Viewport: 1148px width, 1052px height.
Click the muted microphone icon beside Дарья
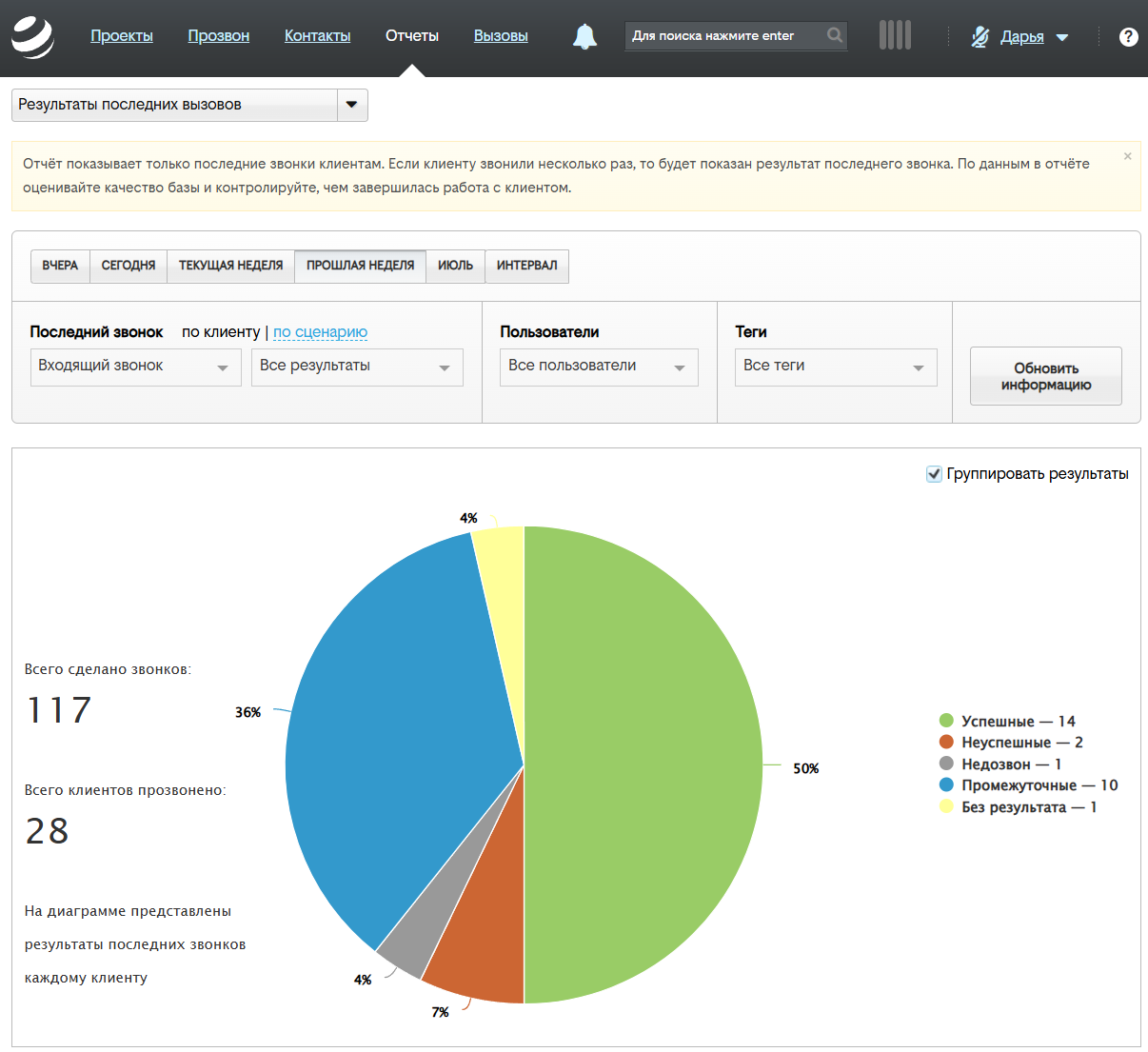pyautogui.click(x=980, y=36)
